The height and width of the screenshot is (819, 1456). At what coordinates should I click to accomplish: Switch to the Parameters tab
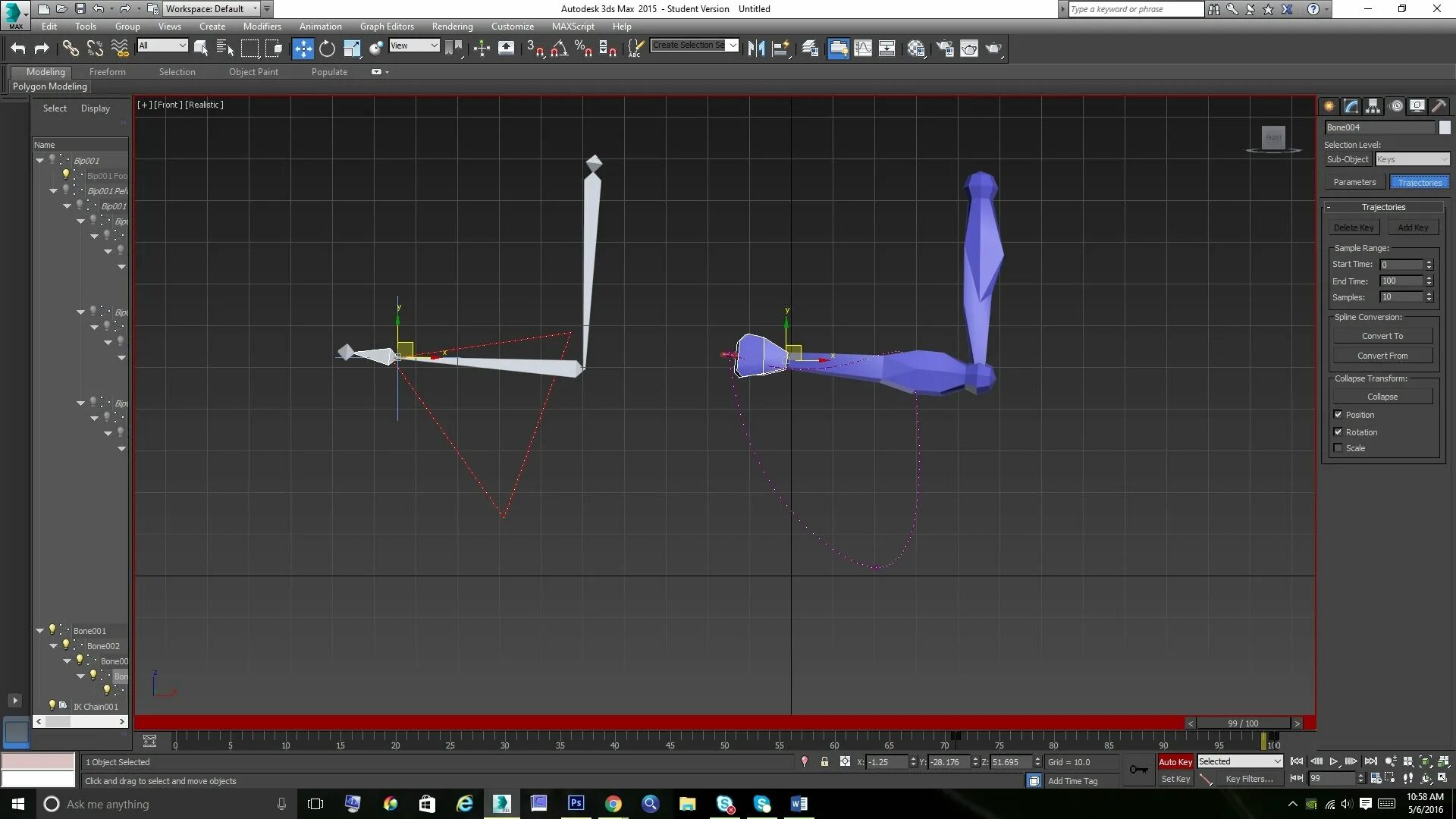click(1354, 182)
